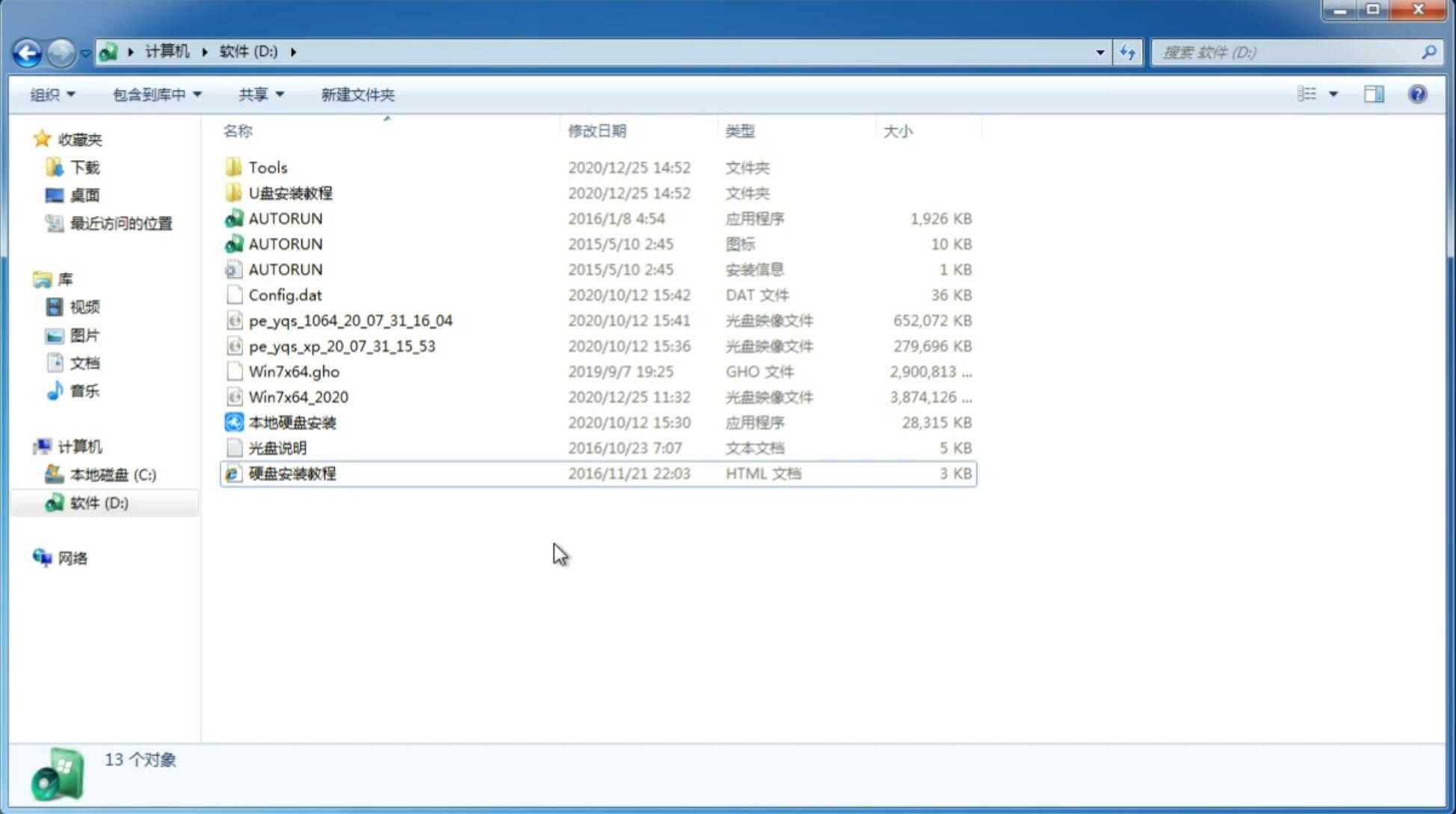This screenshot has height=814, width=1456.
Task: Select Config.dat file in list
Action: coord(283,295)
